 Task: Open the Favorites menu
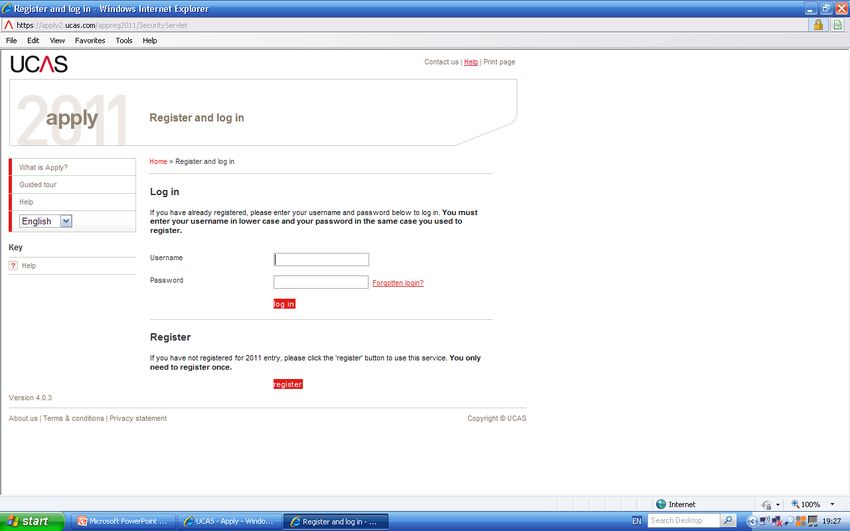90,41
